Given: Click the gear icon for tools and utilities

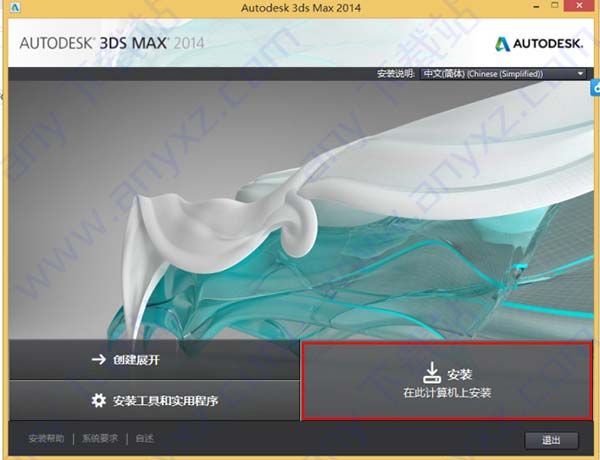Looking at the screenshot, I should pyautogui.click(x=99, y=400).
